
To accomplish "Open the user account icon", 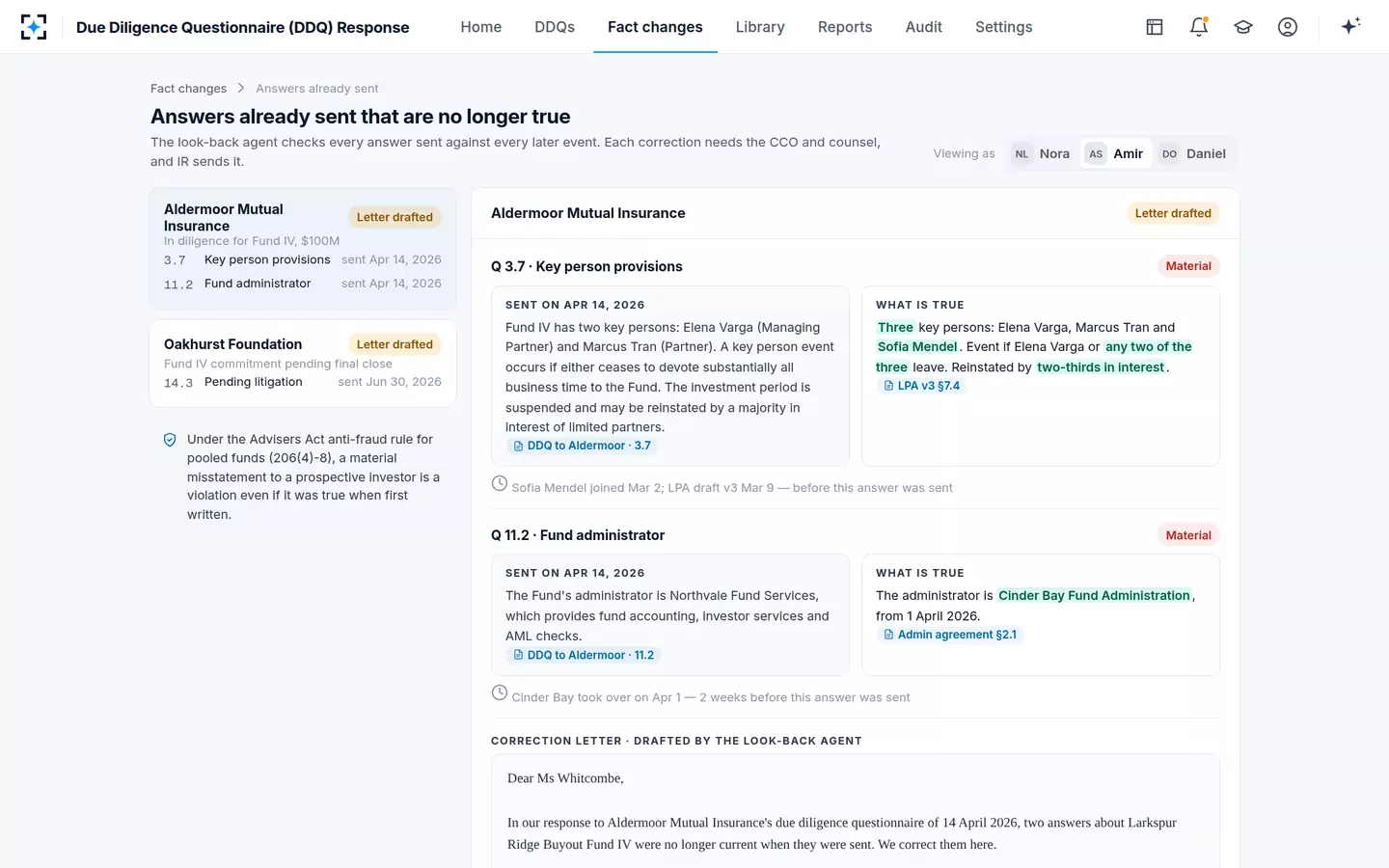I will point(1288,27).
